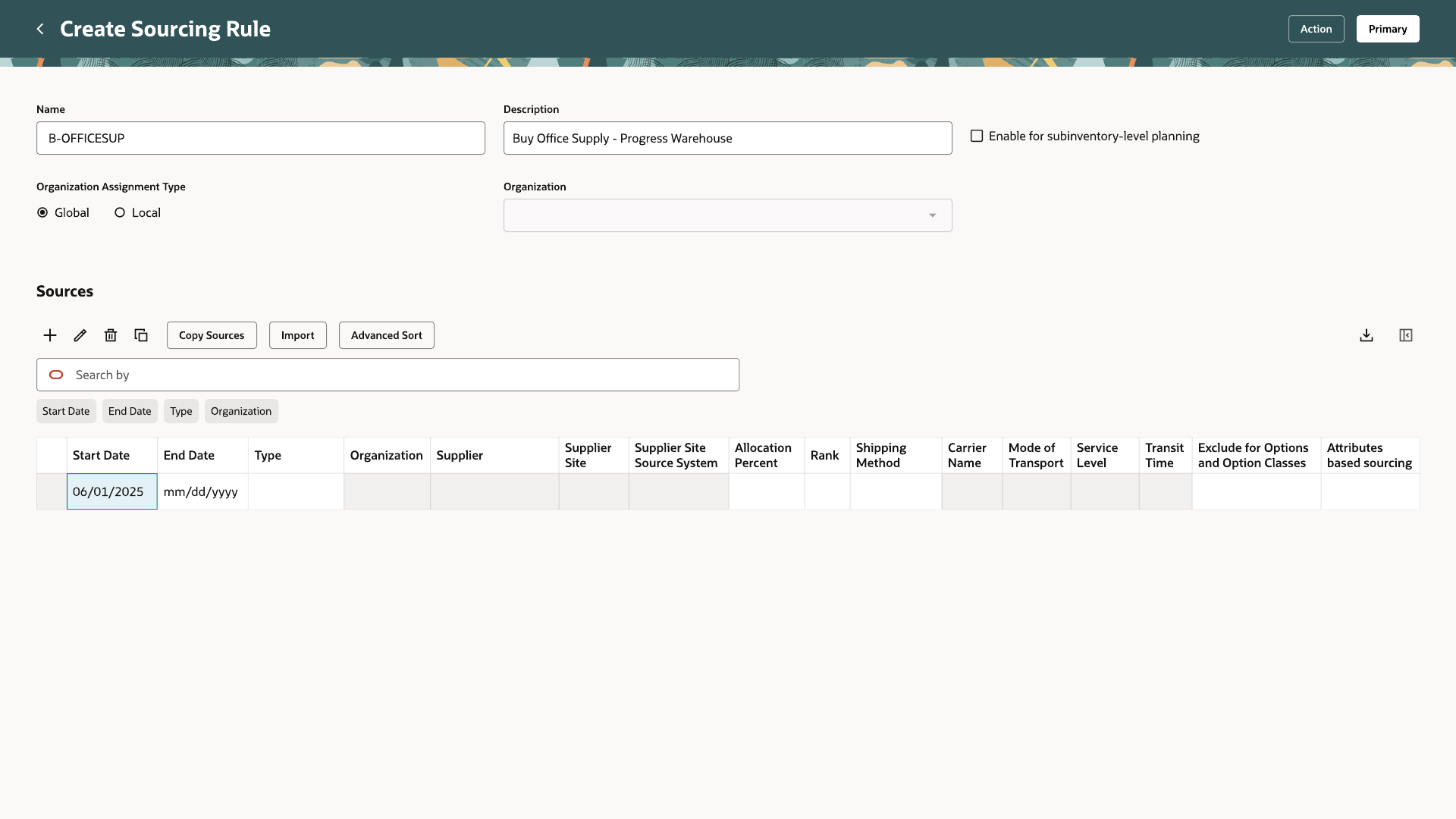Click Supplier Site Source System header

[x=679, y=455]
